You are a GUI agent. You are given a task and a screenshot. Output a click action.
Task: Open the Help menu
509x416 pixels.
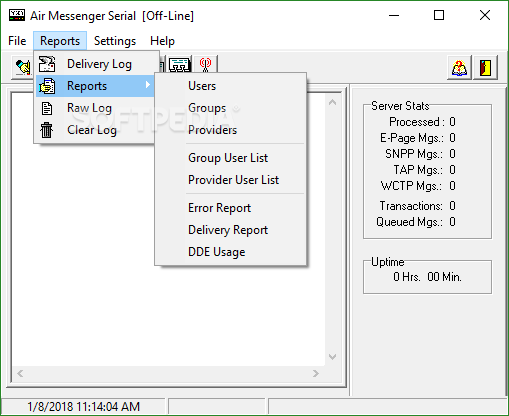[x=162, y=41]
